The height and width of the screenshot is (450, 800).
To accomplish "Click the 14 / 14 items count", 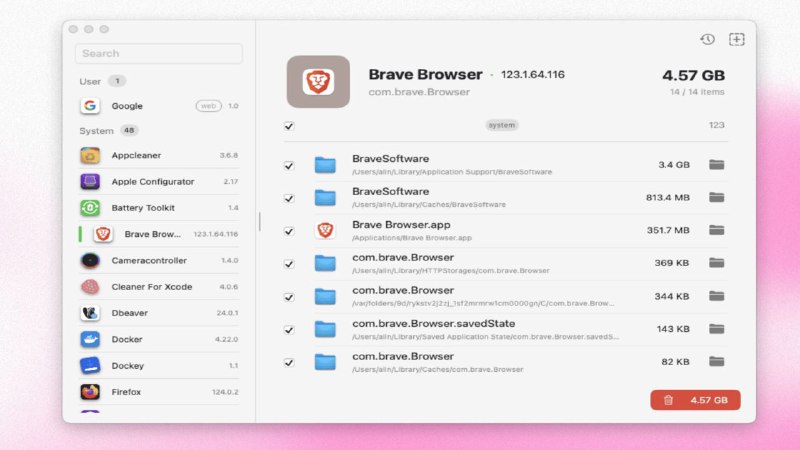I will click(697, 92).
